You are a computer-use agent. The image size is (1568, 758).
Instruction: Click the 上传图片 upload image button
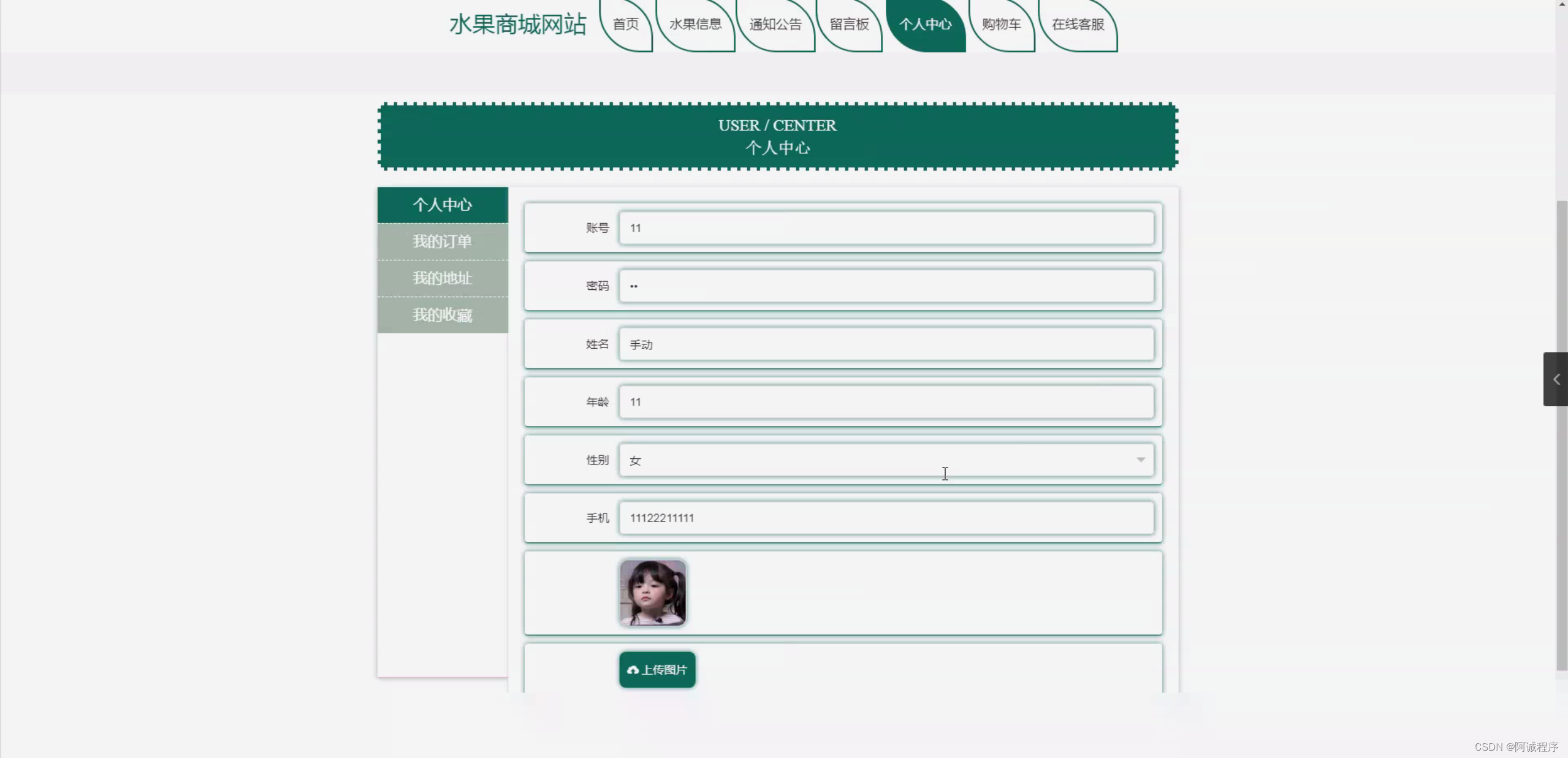pos(656,669)
